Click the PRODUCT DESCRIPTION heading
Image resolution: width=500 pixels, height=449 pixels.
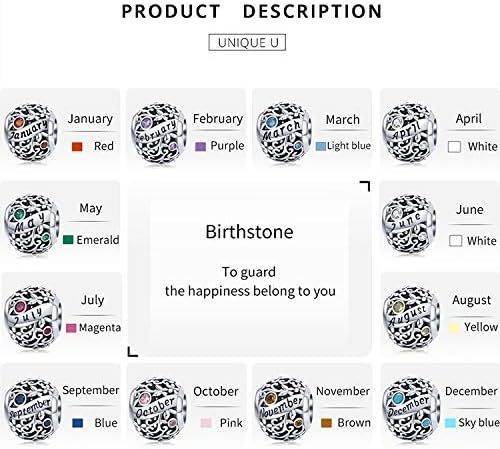point(252,11)
